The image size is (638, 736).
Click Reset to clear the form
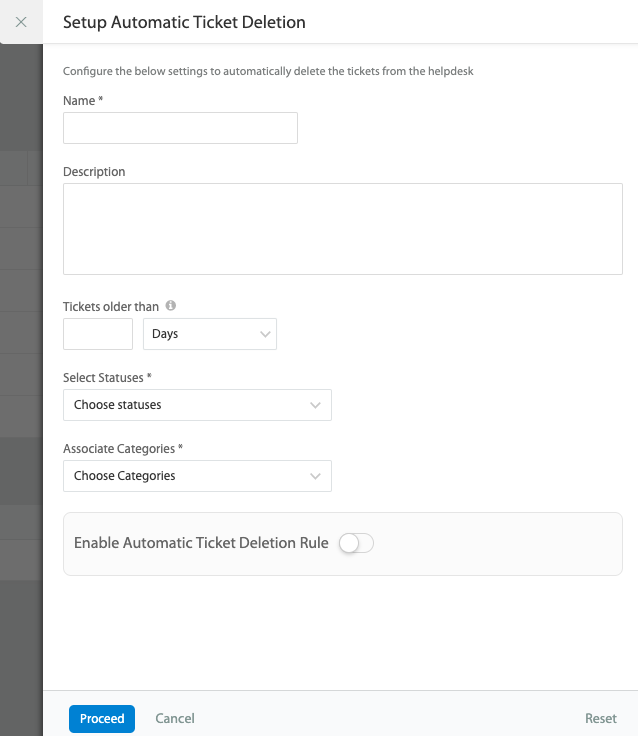(601, 718)
